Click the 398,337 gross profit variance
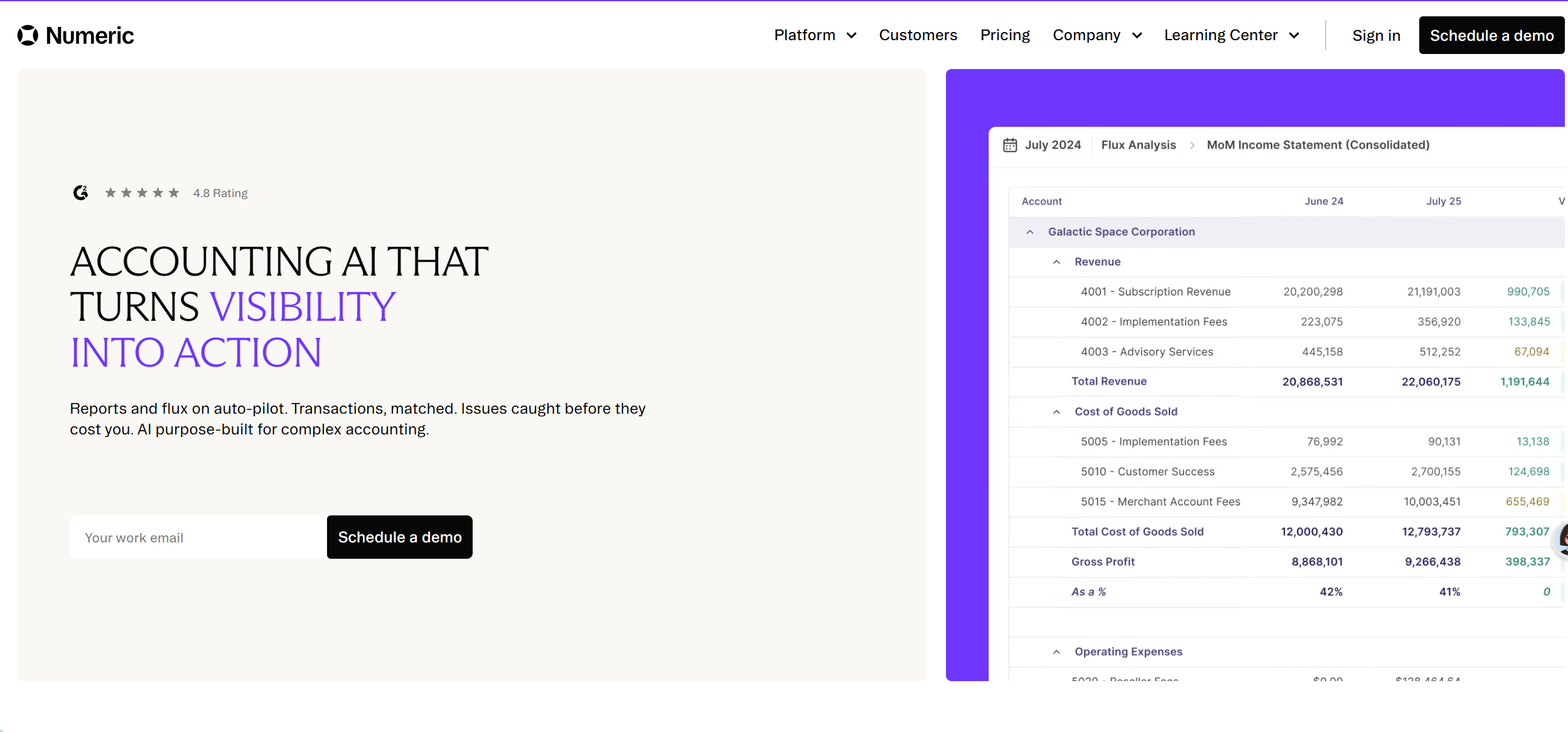Viewport: 1568px width, 732px height. coord(1528,562)
